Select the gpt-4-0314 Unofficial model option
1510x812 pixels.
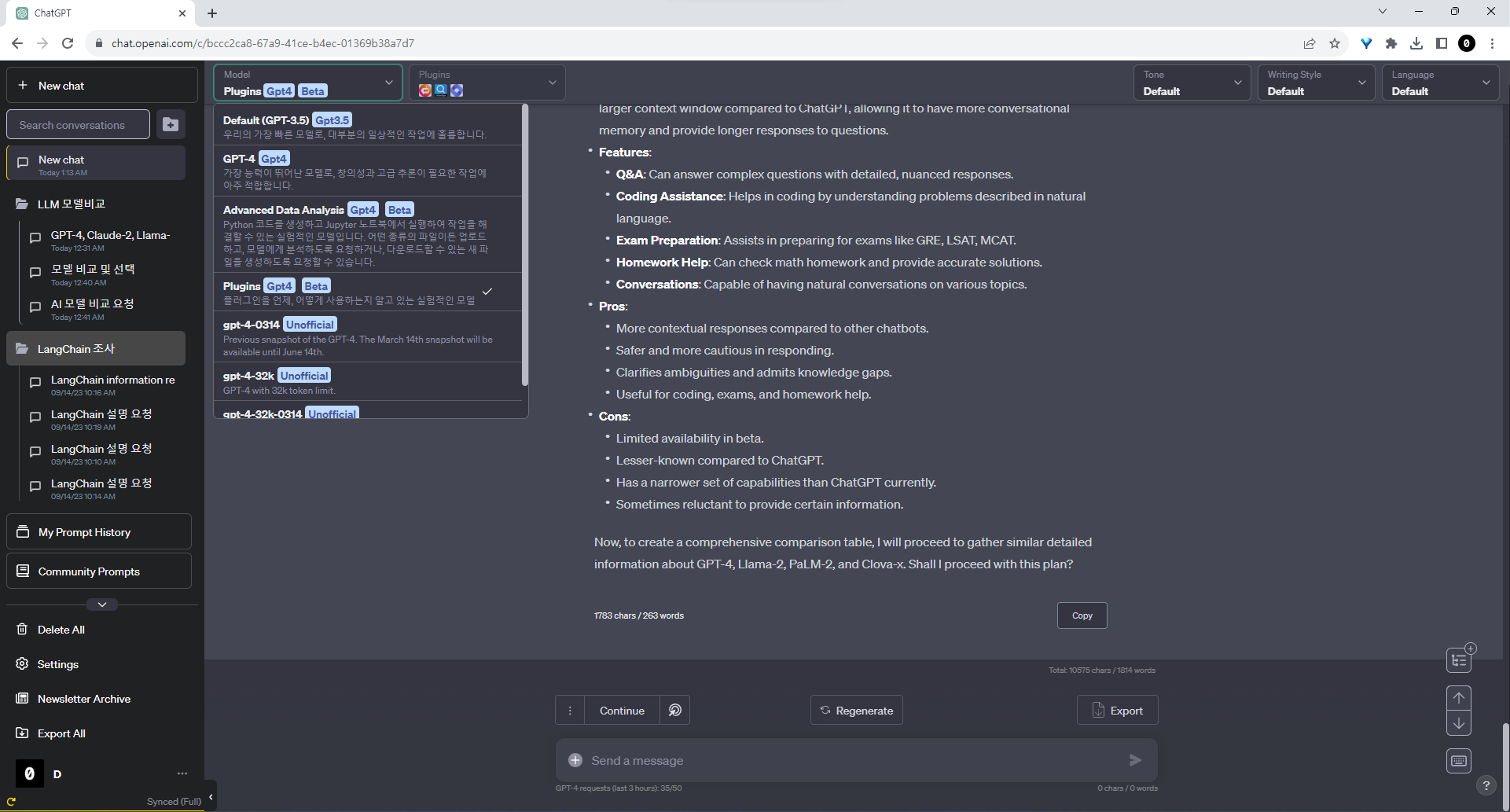[368, 336]
